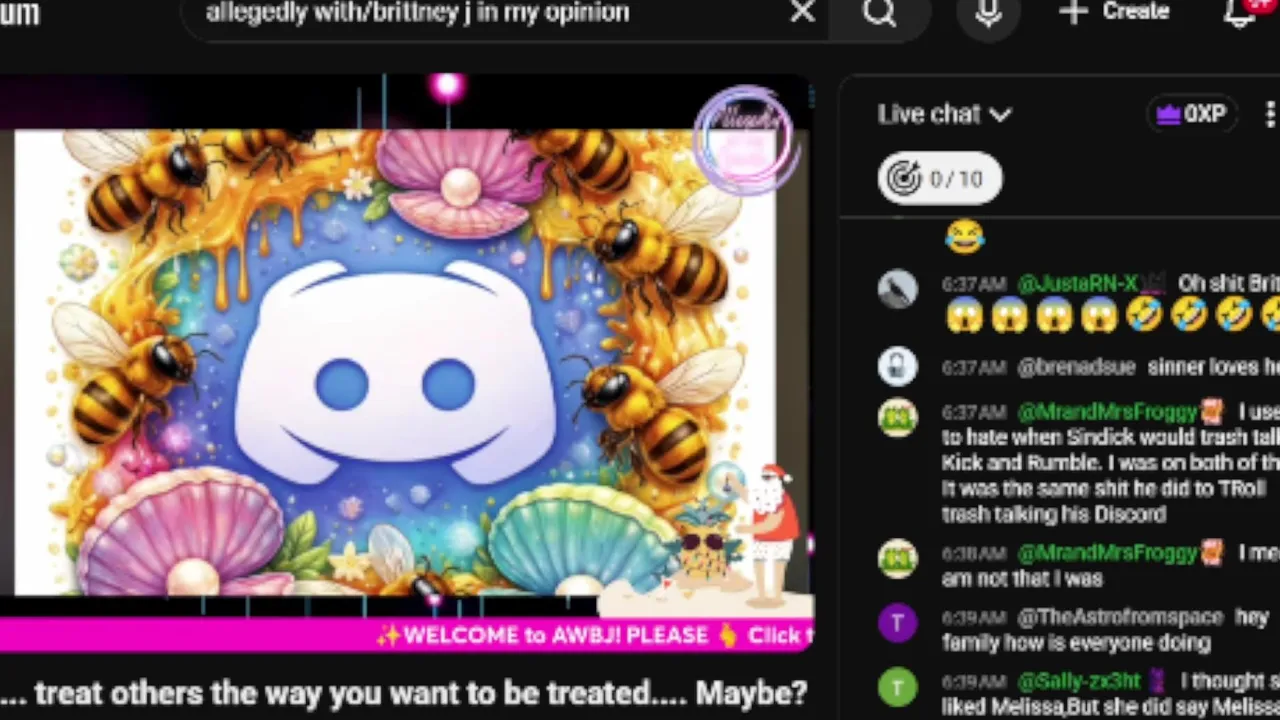Click the laughing emoji above chat messages
This screenshot has width=1280, height=720.
click(x=964, y=237)
